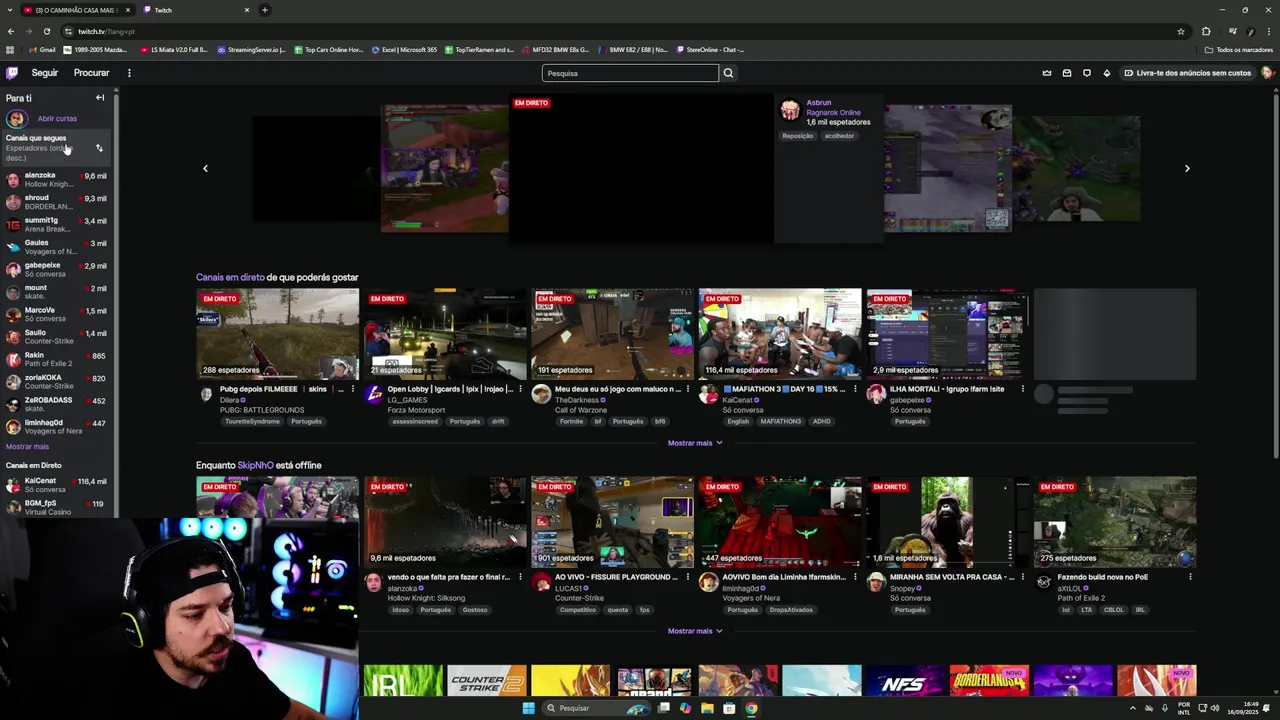The height and width of the screenshot is (720, 1280).
Task: Open the three-dot more menu beside Procurar
Action: coord(129,73)
